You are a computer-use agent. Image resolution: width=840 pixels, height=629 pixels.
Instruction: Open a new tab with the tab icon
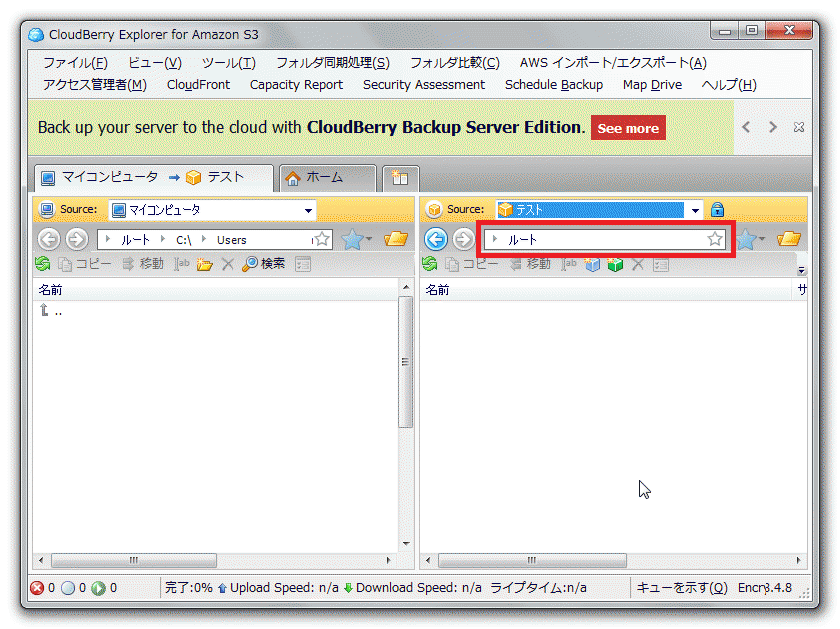[x=400, y=178]
